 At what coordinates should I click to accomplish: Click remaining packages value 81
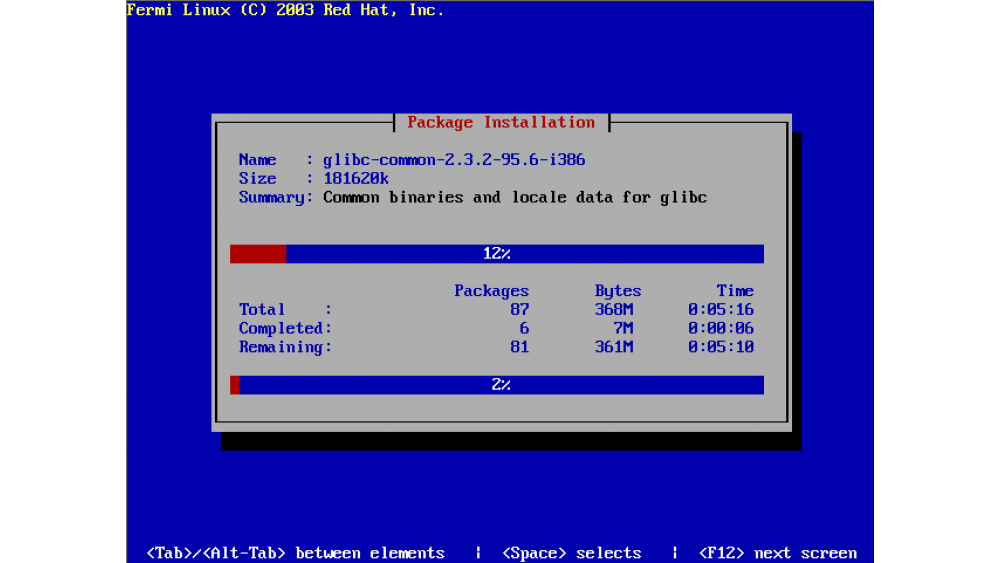tap(520, 347)
